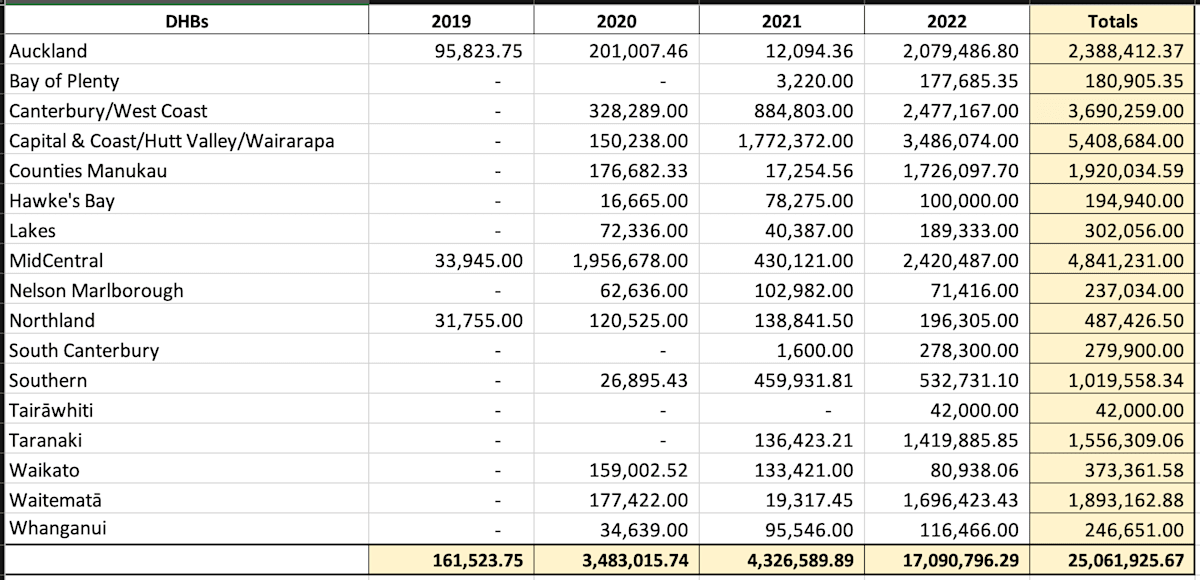Select Southern 2020 value 26,895.43

(x=645, y=381)
